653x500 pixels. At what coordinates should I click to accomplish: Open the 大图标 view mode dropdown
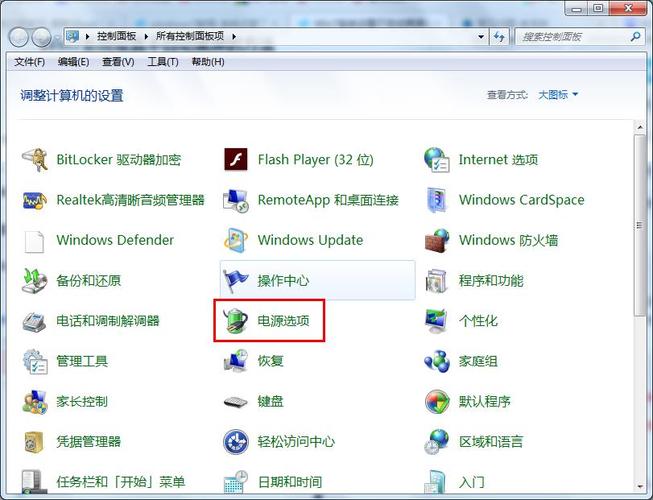tap(558, 95)
